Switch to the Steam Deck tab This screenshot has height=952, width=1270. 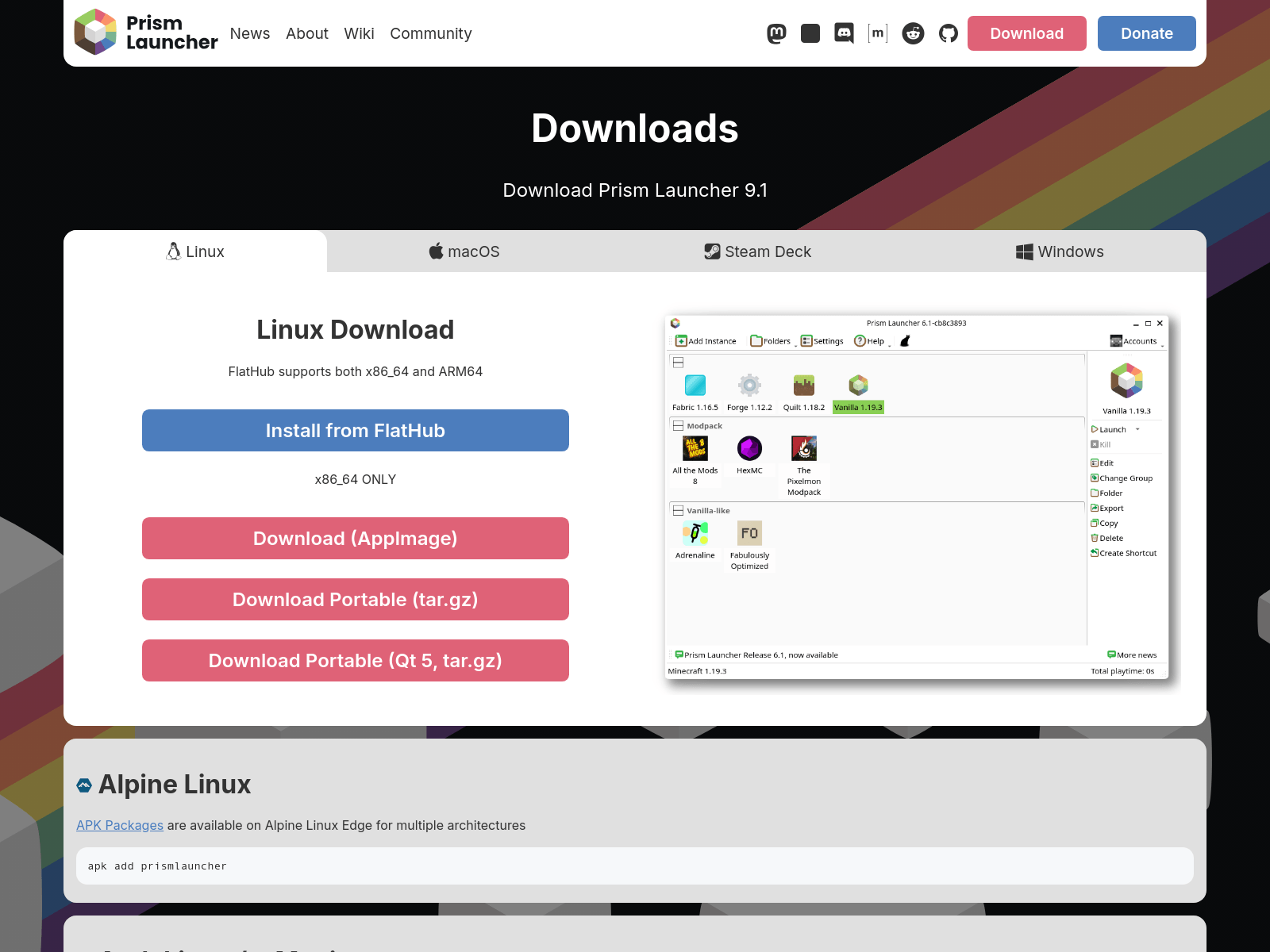click(x=758, y=251)
